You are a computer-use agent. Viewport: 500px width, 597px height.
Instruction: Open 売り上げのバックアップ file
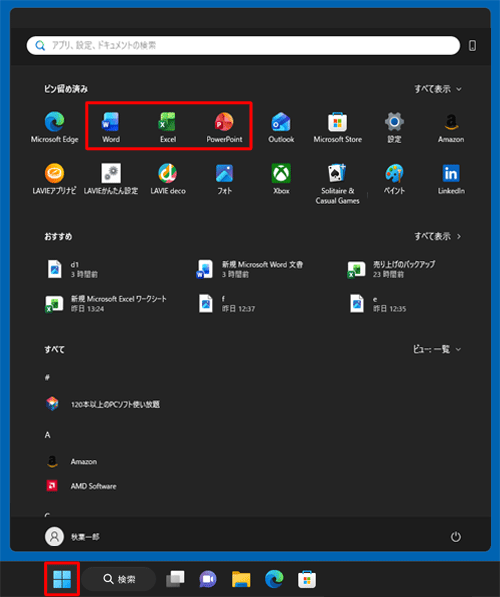(392, 269)
